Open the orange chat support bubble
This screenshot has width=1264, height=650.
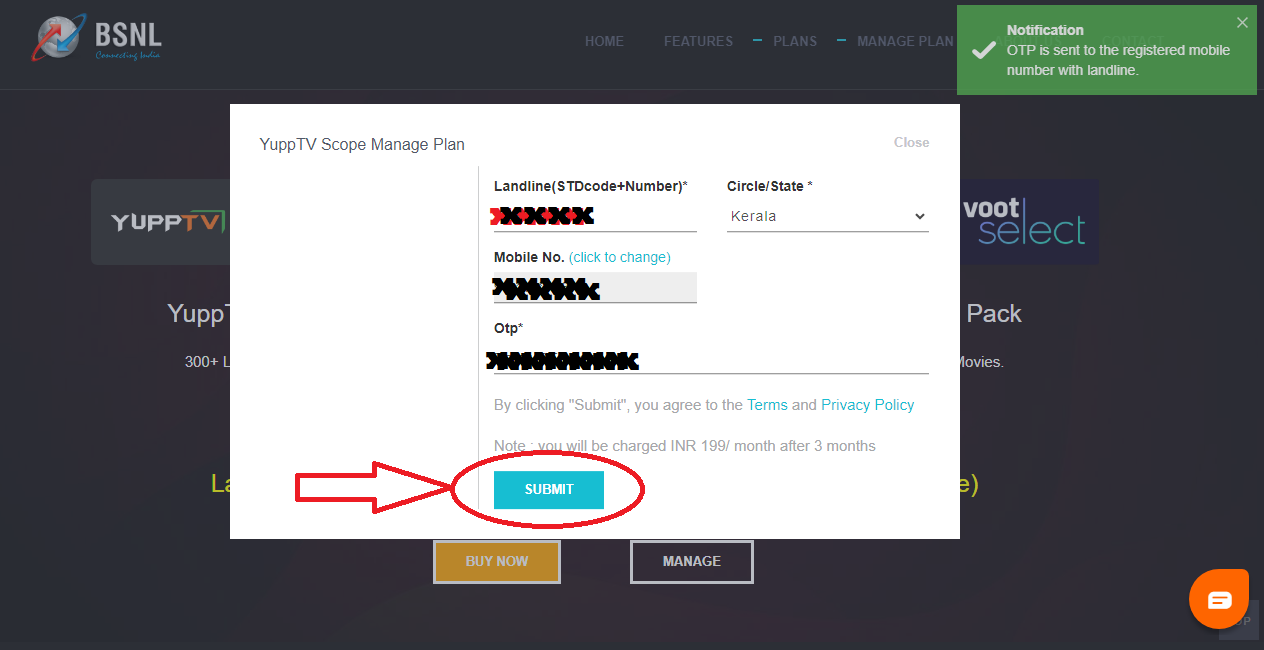click(1219, 599)
